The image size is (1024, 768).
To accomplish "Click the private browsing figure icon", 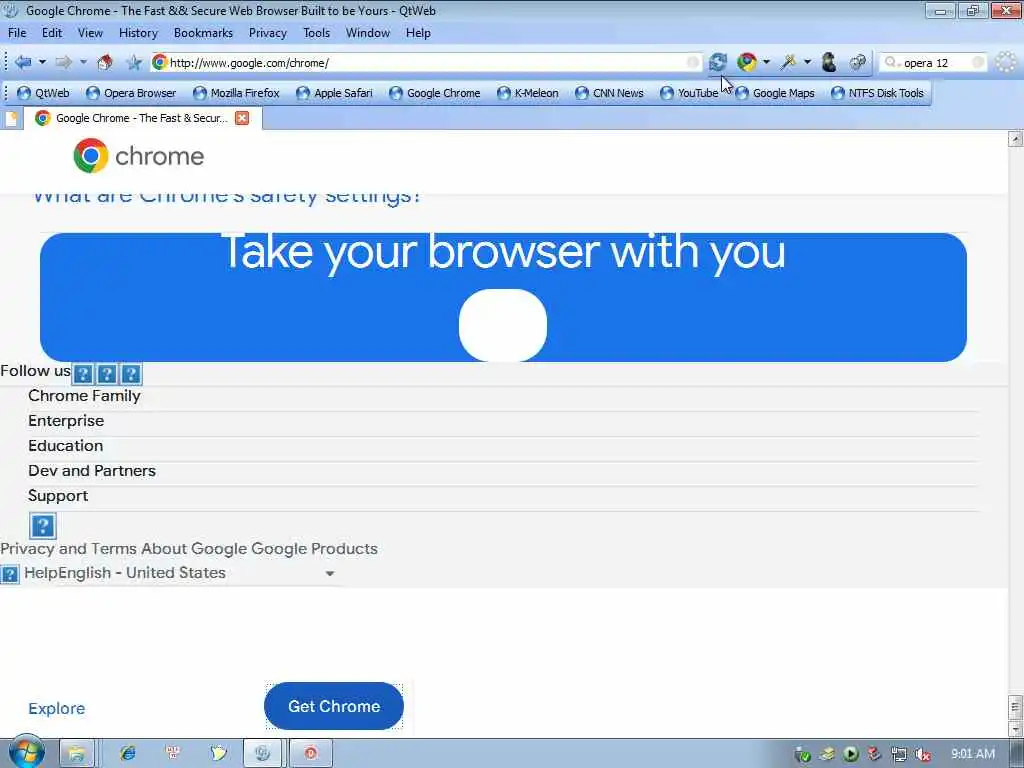I will pos(829,63).
